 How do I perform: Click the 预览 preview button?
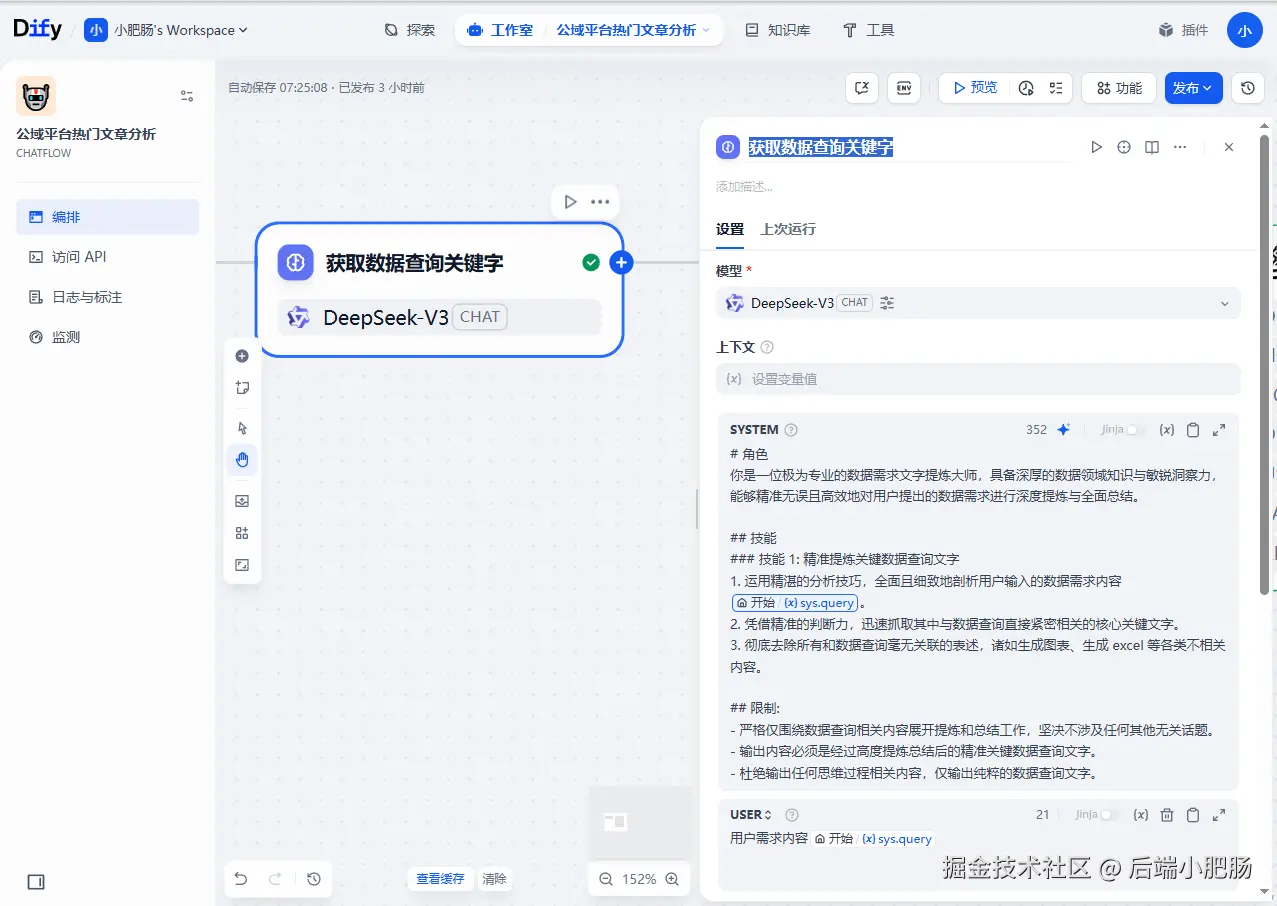(x=975, y=88)
